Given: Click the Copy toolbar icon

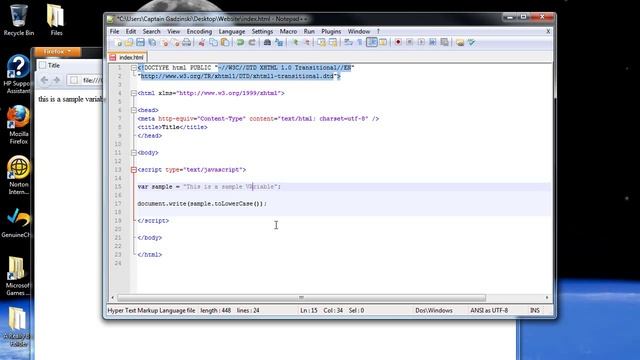Looking at the screenshot, I should tap(213, 42).
